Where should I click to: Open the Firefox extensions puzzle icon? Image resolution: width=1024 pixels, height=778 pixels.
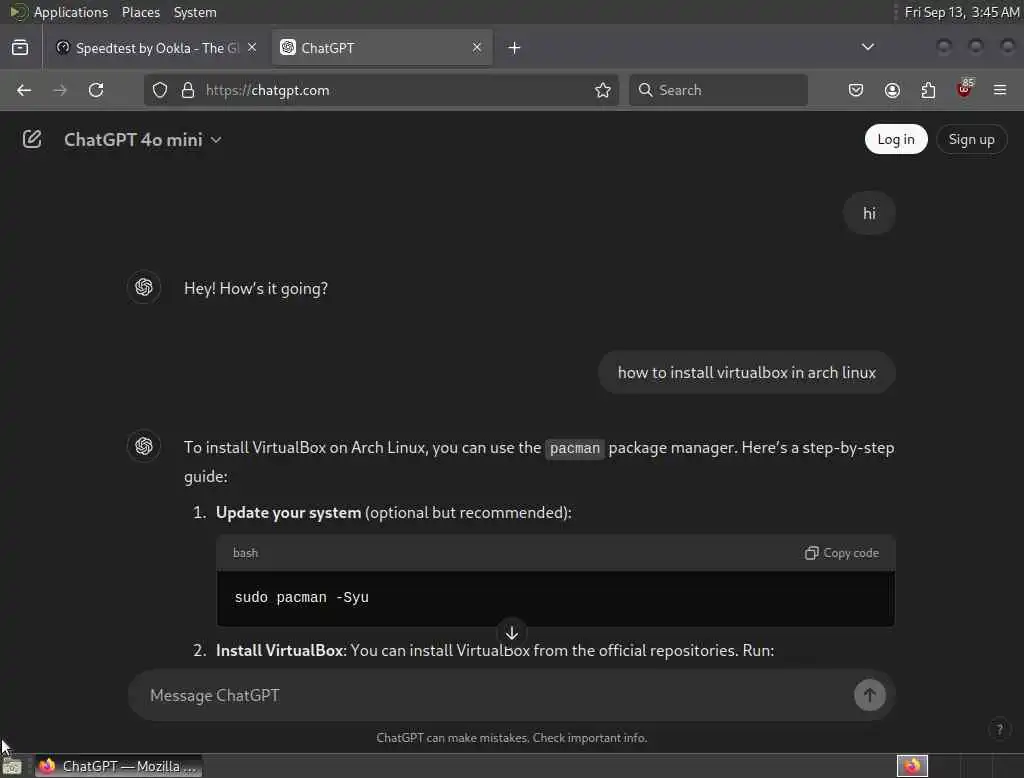click(928, 90)
